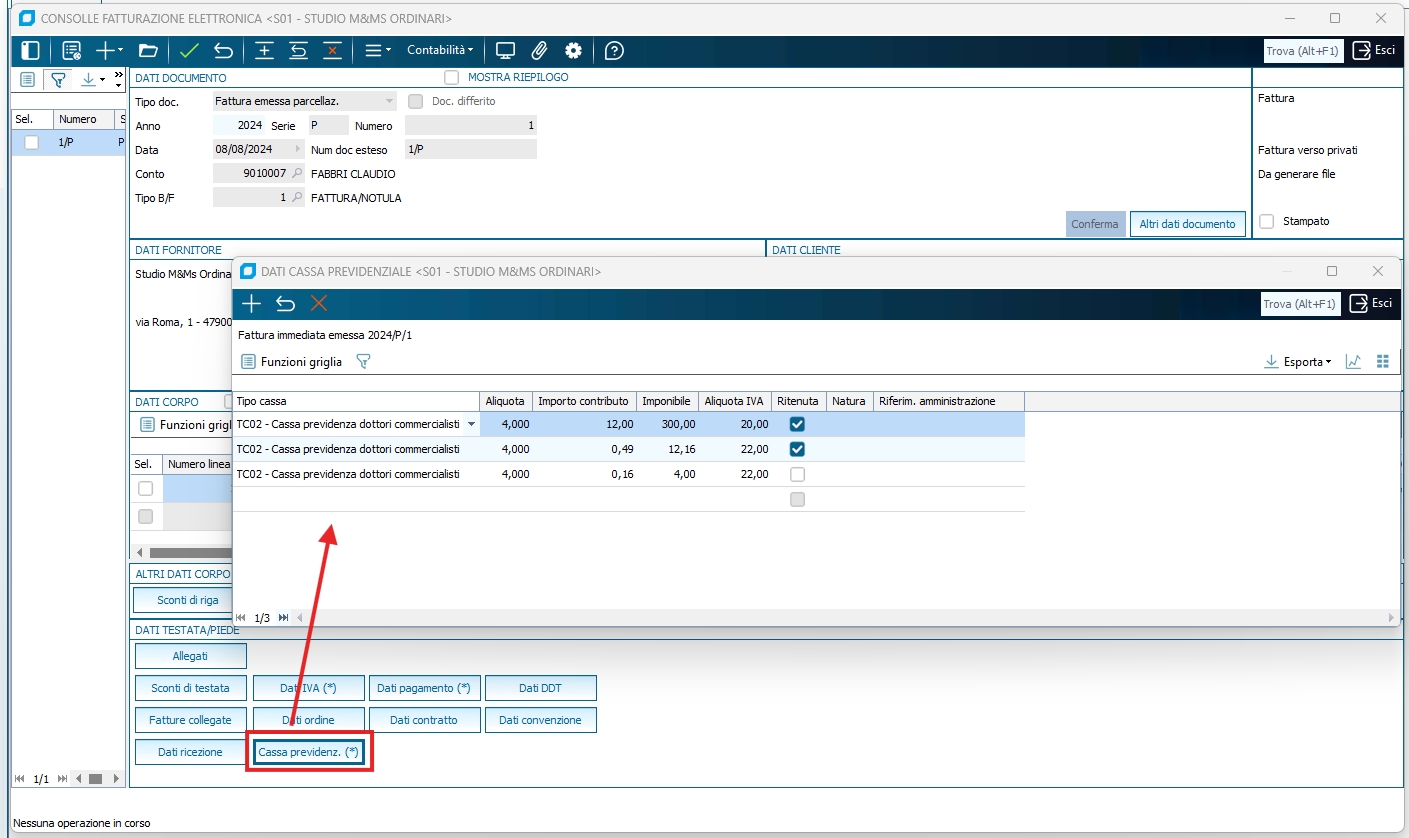
Task: Click the orange X delete icon in Cassa window
Action: [319, 304]
